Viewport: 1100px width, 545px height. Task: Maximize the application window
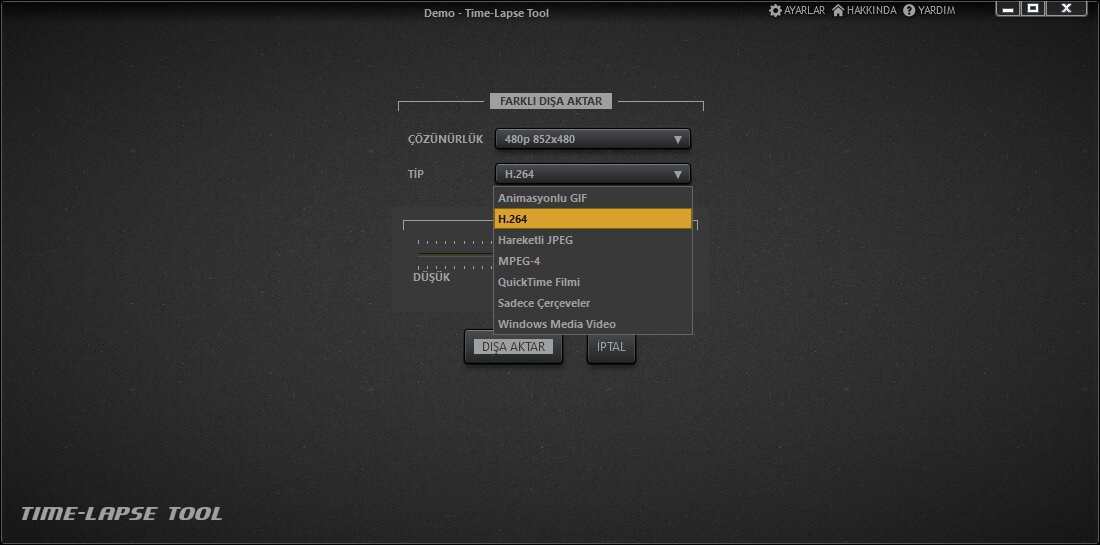1034,9
